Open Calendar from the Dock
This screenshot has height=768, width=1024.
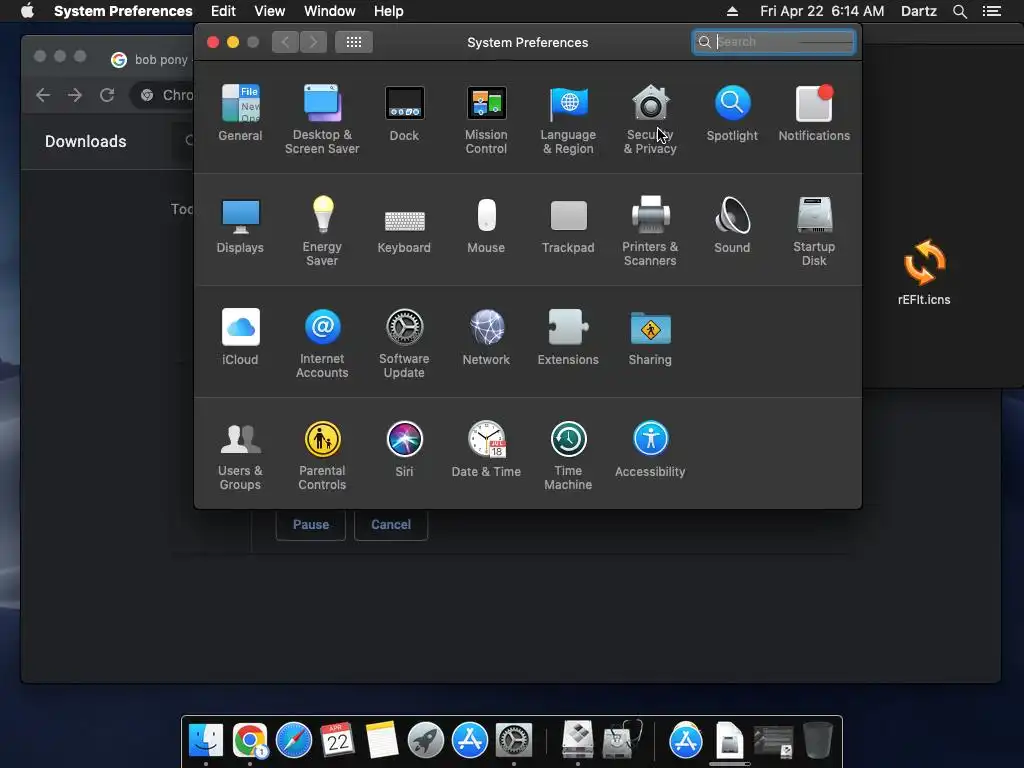point(338,741)
